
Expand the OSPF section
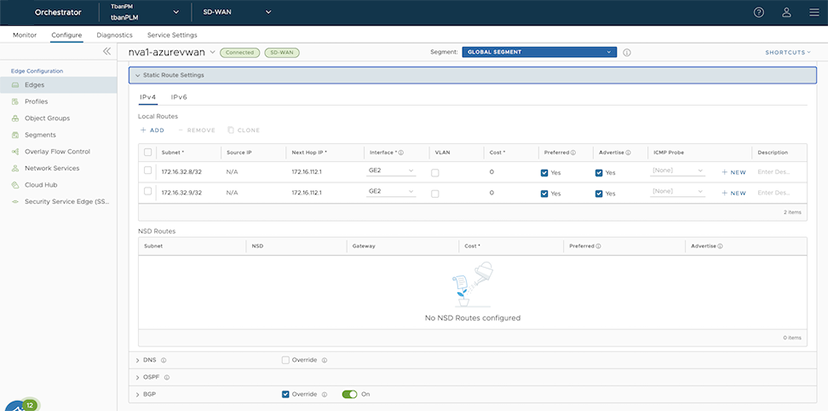coord(137,377)
